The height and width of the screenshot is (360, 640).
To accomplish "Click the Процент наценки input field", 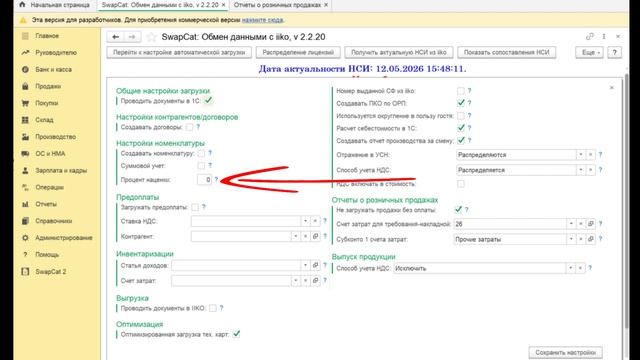I will click(x=204, y=180).
